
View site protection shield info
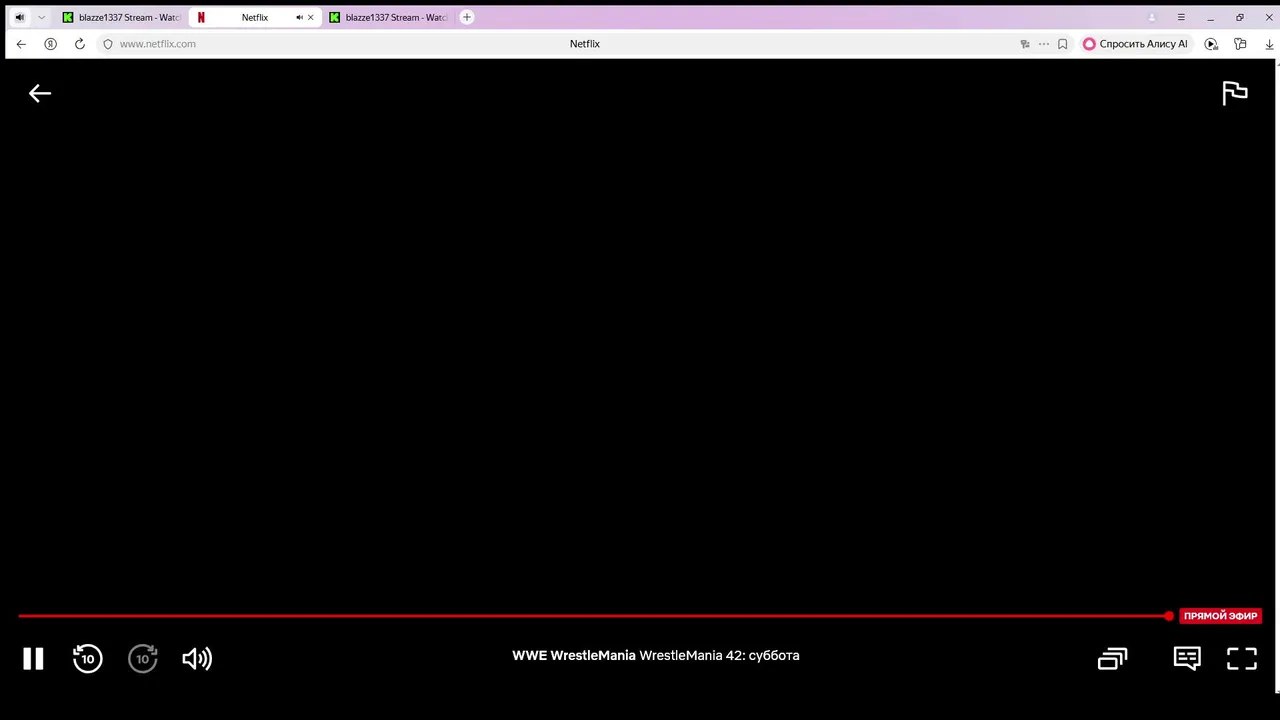coord(108,44)
